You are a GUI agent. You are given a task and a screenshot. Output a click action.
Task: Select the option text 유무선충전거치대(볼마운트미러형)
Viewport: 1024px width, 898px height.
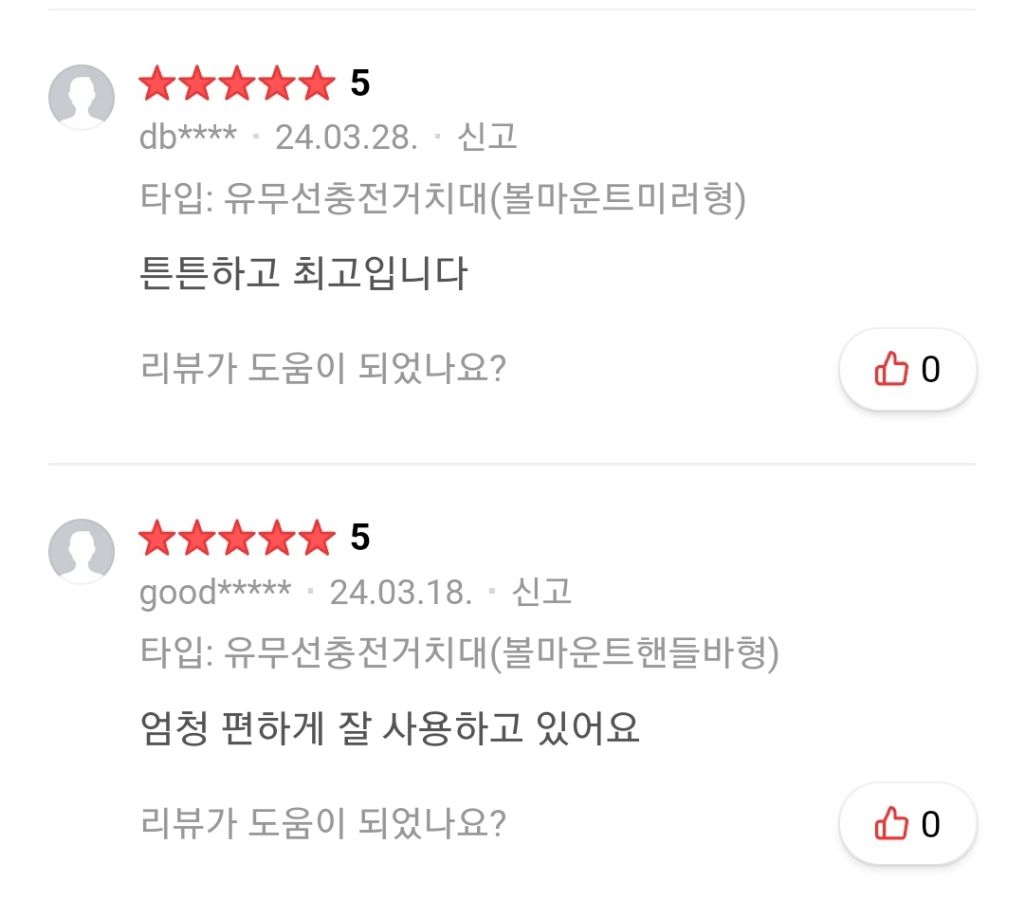pos(484,200)
